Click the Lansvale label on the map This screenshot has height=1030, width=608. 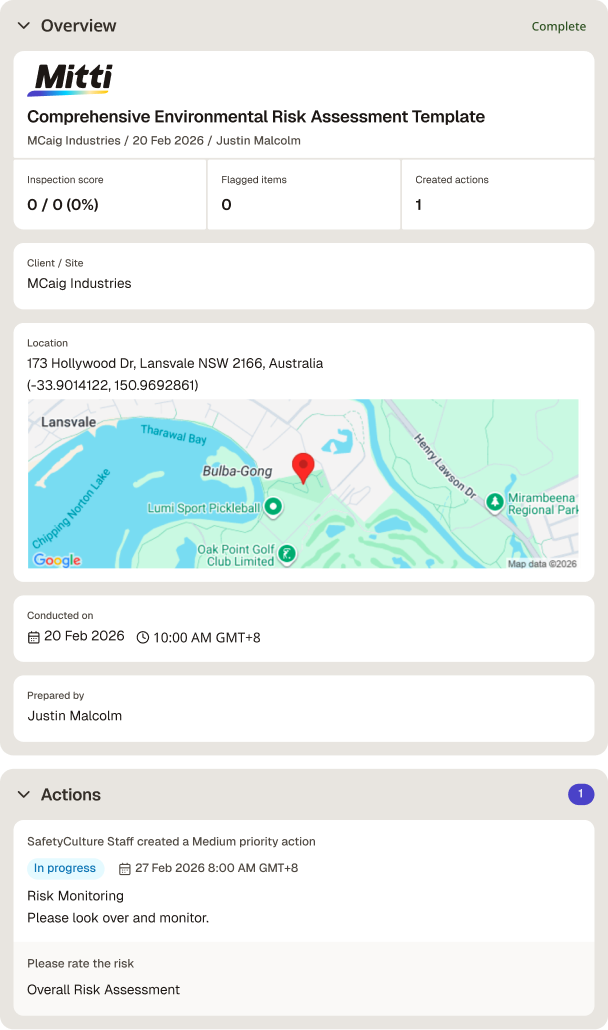click(68, 422)
